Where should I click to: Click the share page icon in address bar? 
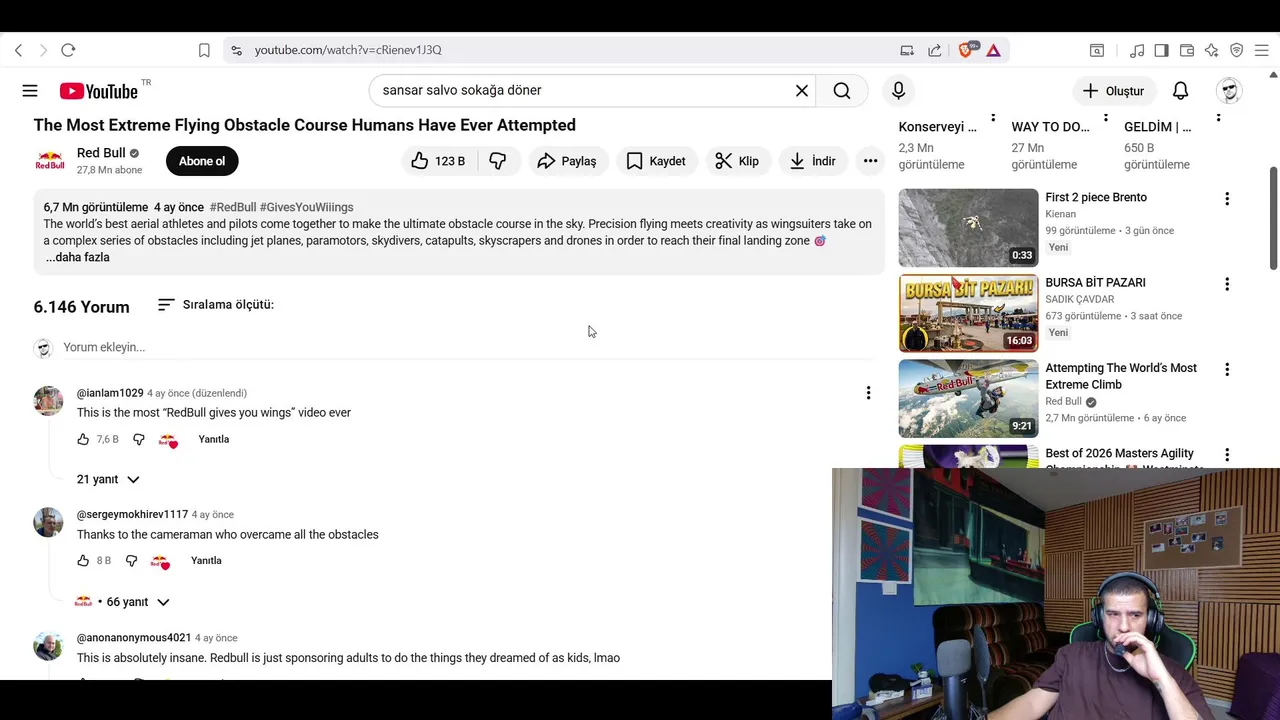coord(934,50)
